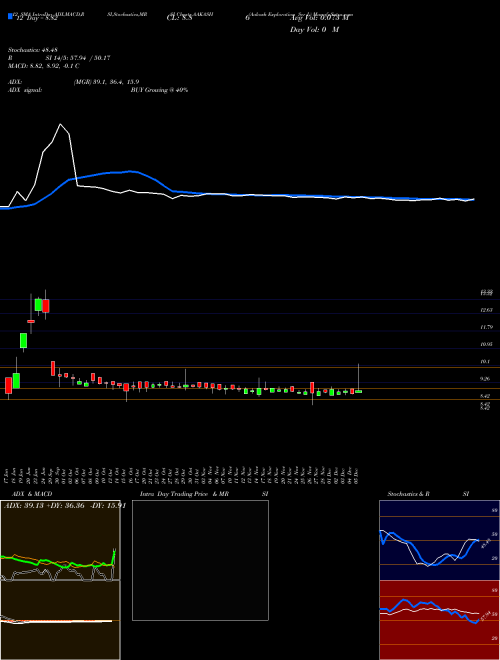Viewport: 500px width, 660px height.
Task: Click the white price line peak
Action: pos(61,124)
